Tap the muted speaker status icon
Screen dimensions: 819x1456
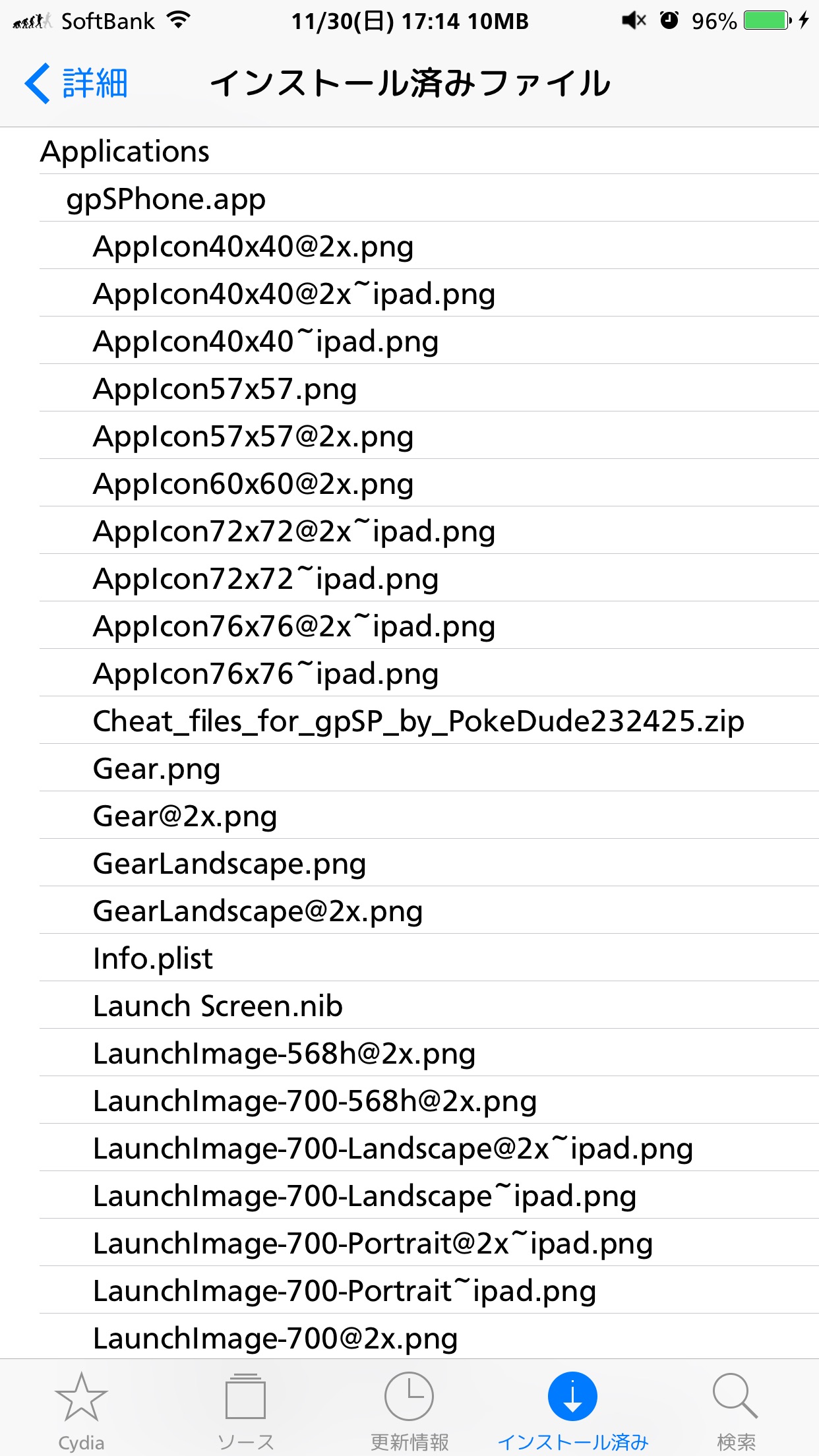coord(634,20)
